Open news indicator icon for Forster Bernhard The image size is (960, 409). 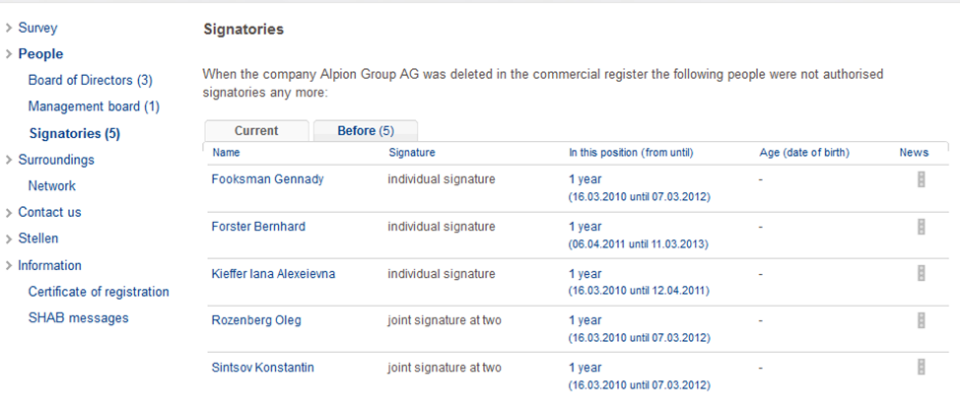pos(921,227)
